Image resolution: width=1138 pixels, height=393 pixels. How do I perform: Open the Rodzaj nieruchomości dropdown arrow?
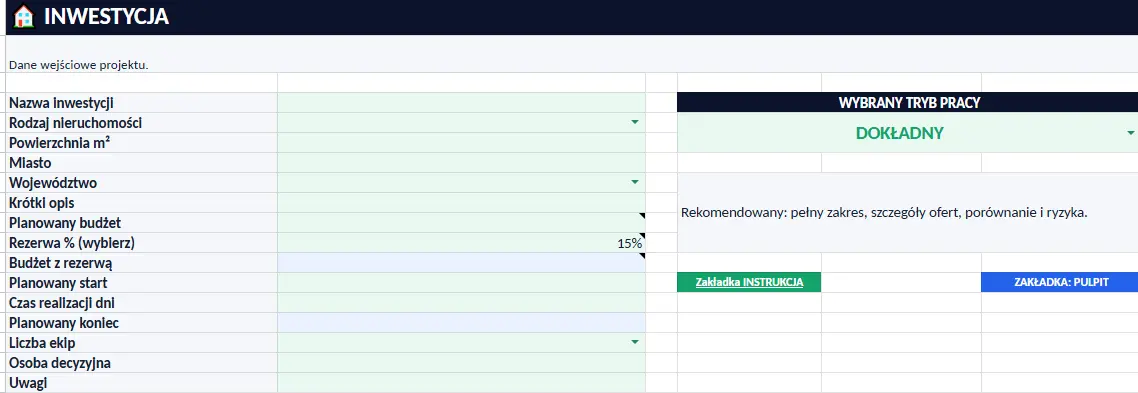click(635, 123)
